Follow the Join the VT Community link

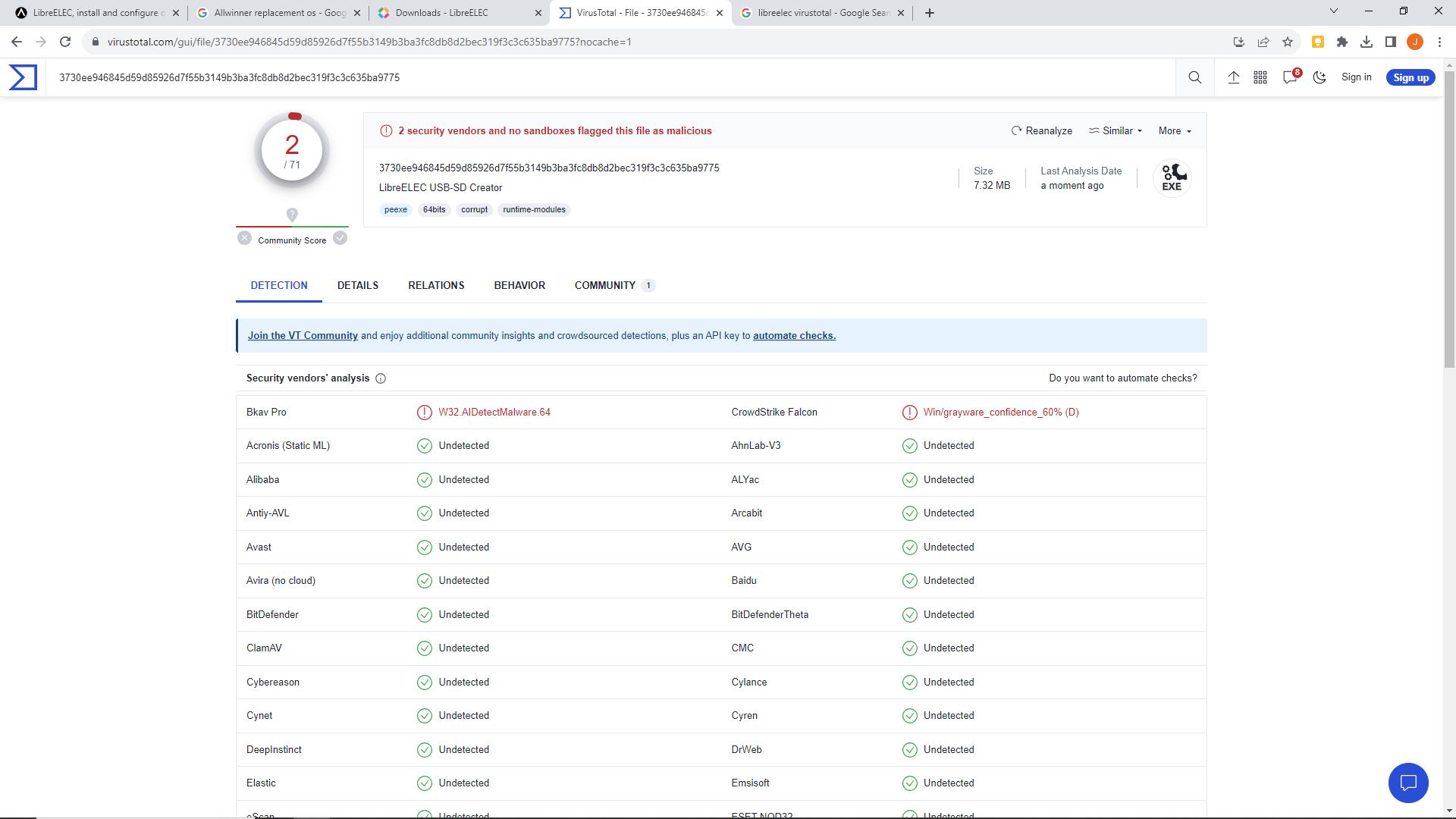[303, 336]
